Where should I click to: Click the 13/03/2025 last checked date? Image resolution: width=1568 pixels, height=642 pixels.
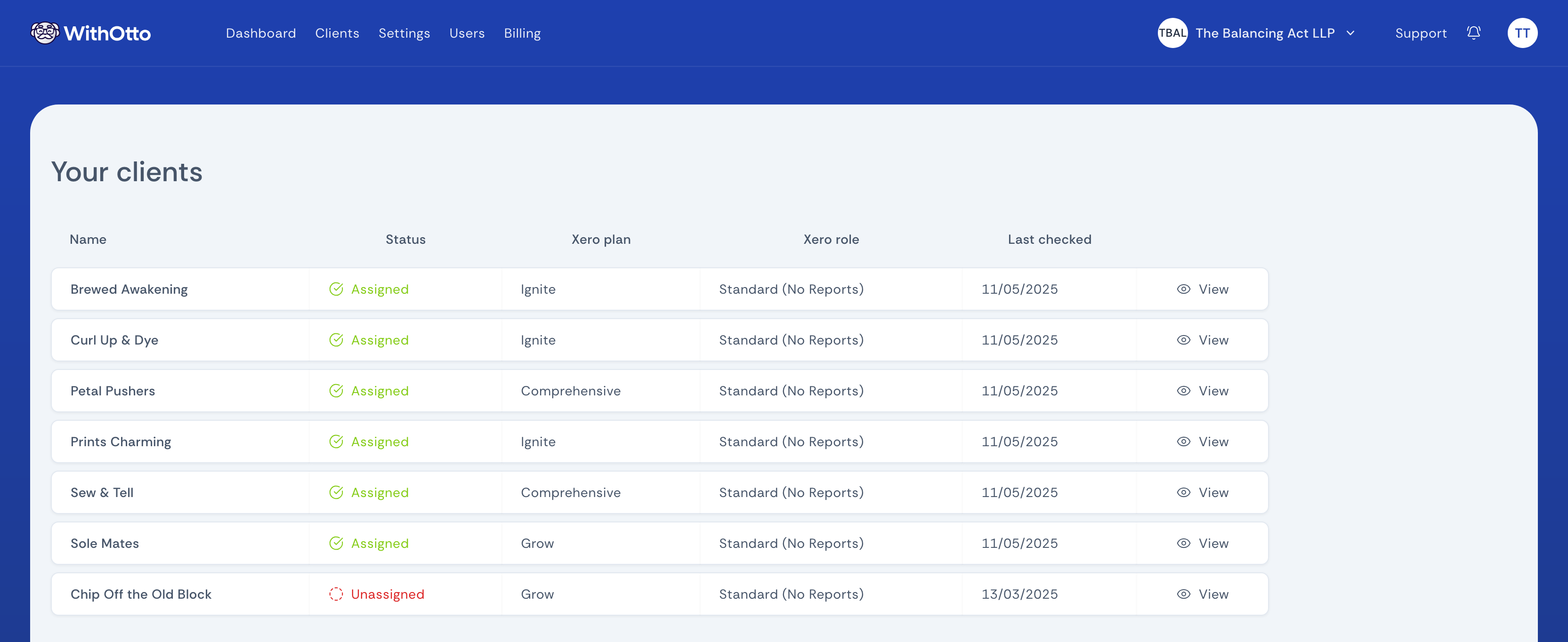pyautogui.click(x=1019, y=594)
